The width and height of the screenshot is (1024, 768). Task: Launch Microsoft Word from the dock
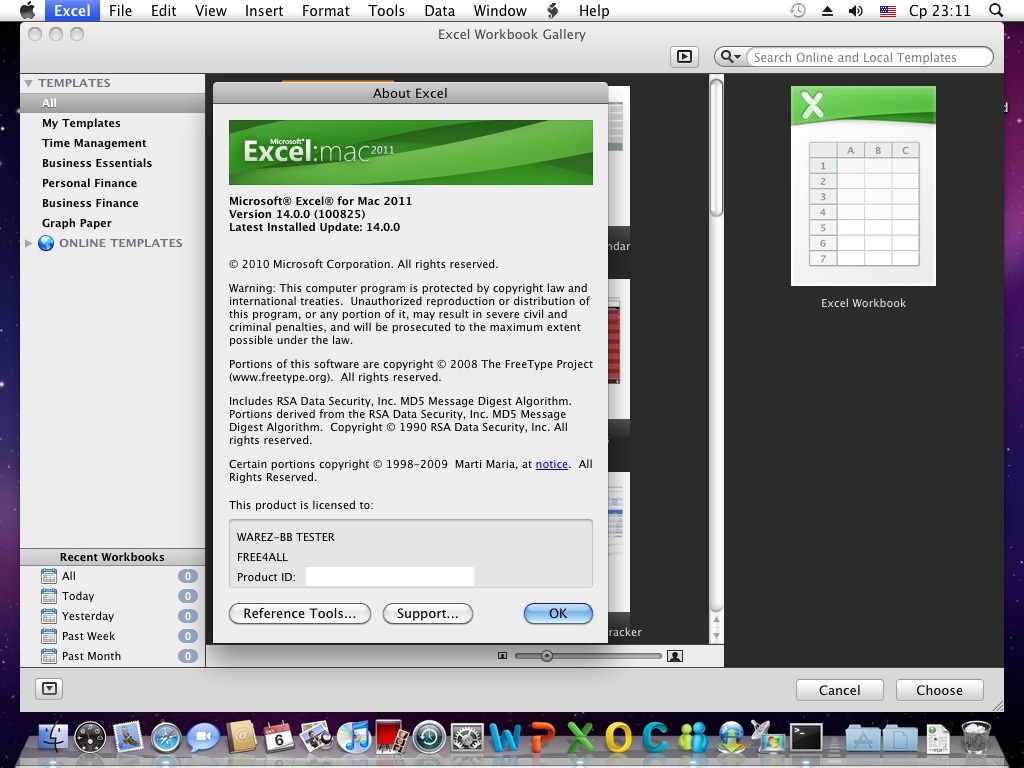click(505, 737)
